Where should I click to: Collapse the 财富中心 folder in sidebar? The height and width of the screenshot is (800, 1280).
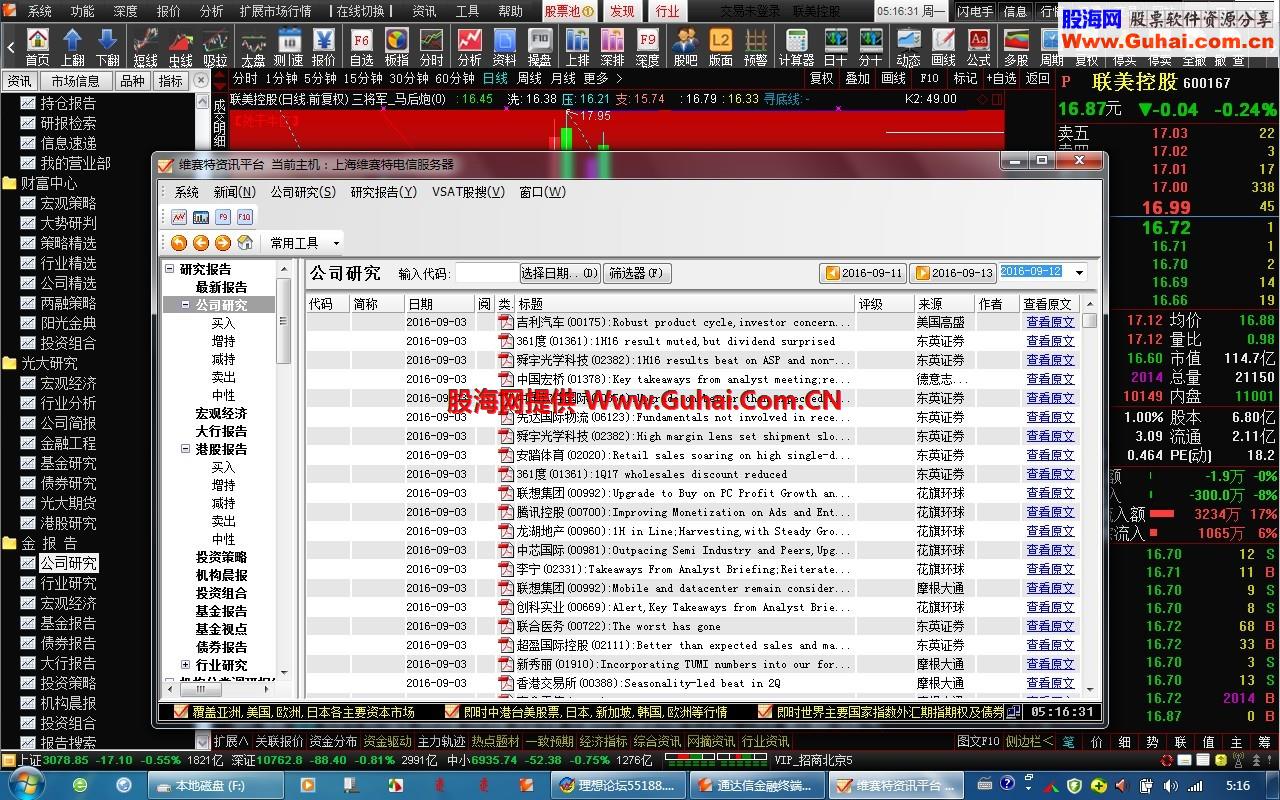click(x=10, y=183)
